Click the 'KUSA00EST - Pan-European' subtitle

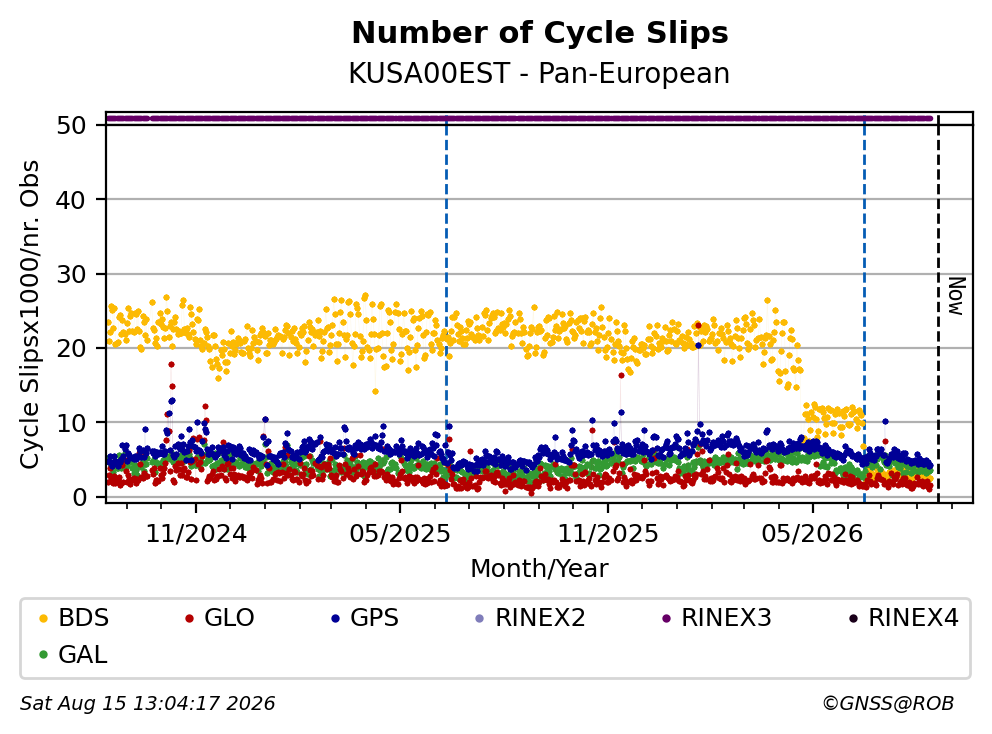(539, 73)
